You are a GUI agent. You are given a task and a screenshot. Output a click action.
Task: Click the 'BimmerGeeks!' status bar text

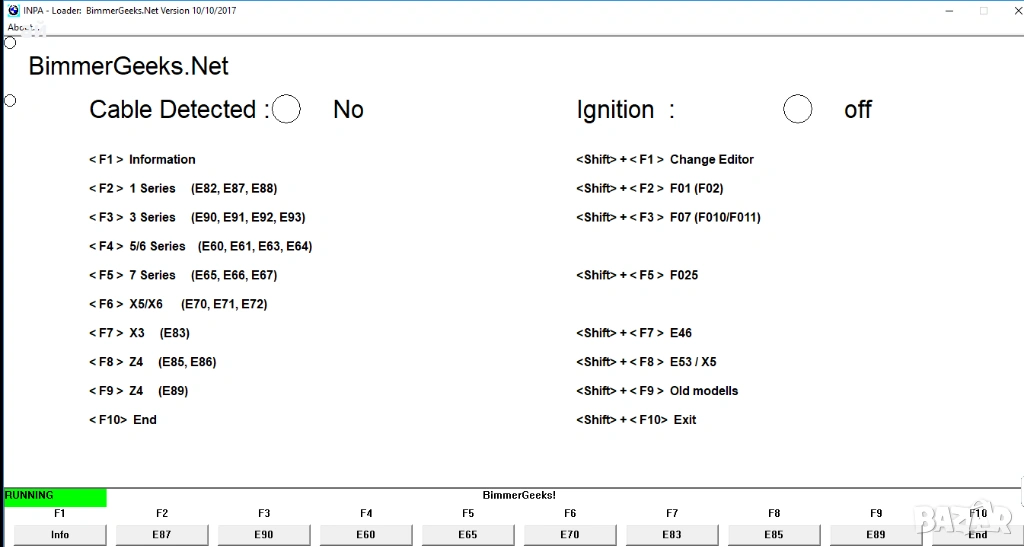coord(519,495)
